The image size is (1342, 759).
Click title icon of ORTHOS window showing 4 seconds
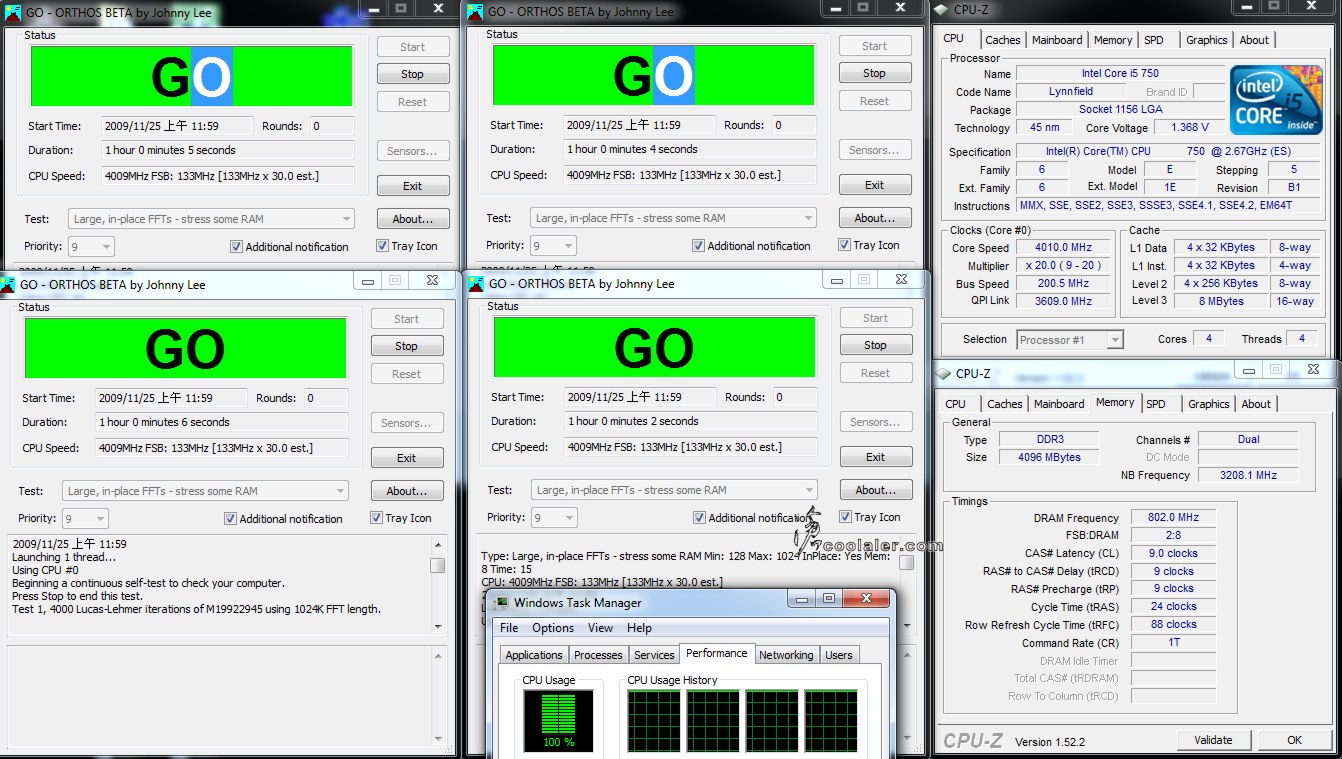coord(475,12)
